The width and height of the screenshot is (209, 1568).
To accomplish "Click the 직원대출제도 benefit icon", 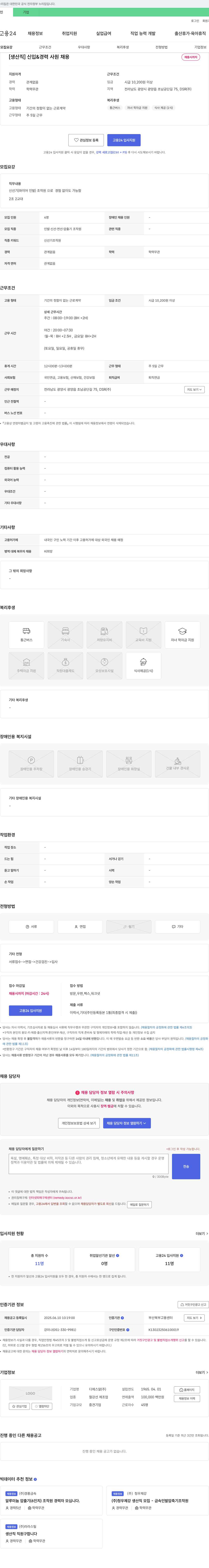I will 65,666.
